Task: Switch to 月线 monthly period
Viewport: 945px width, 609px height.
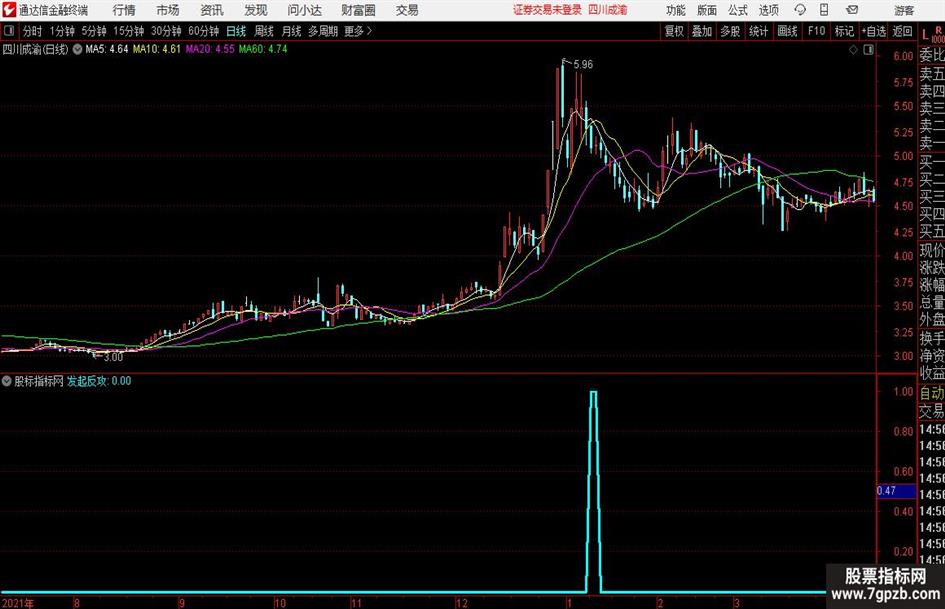Action: (x=292, y=31)
